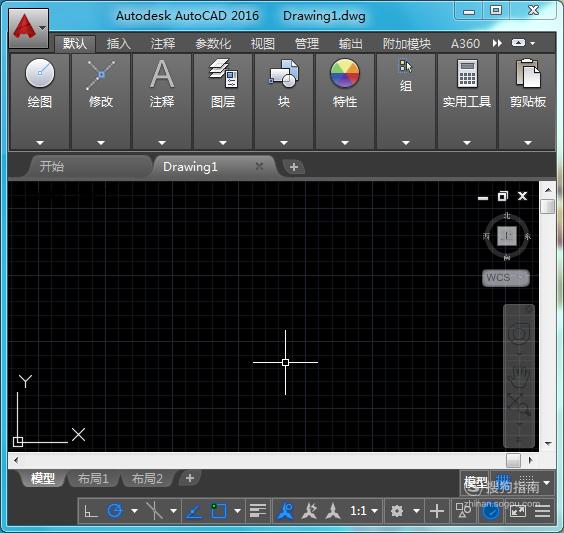Open the 块 (Block) ribbon panel
The width and height of the screenshot is (564, 533).
[284, 101]
